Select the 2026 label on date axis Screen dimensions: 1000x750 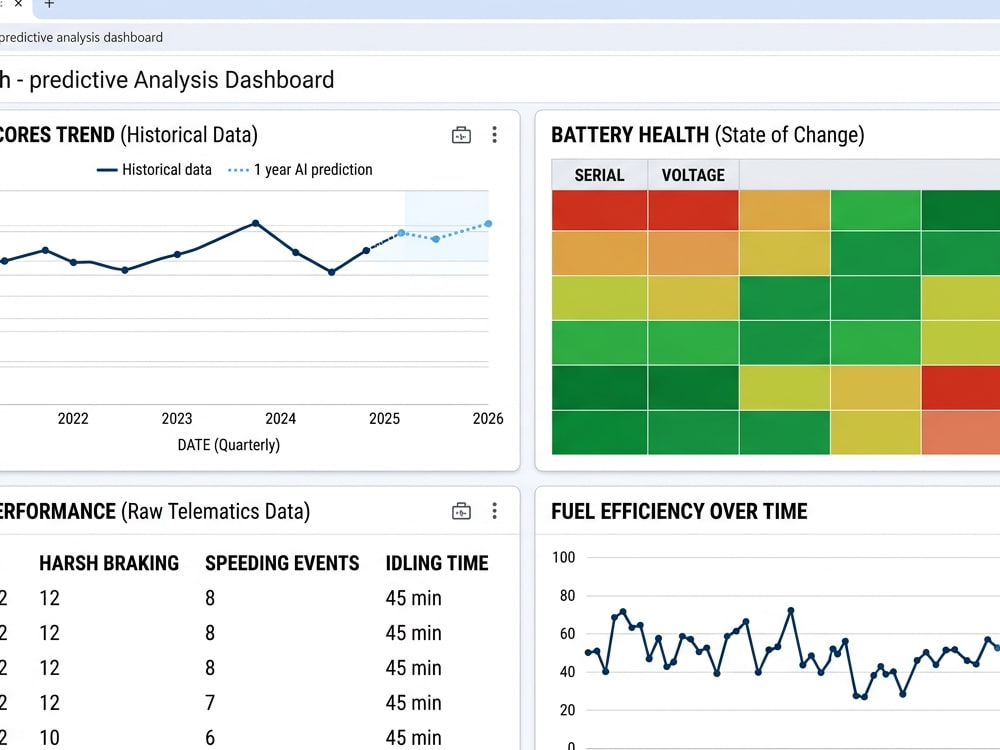tap(488, 418)
